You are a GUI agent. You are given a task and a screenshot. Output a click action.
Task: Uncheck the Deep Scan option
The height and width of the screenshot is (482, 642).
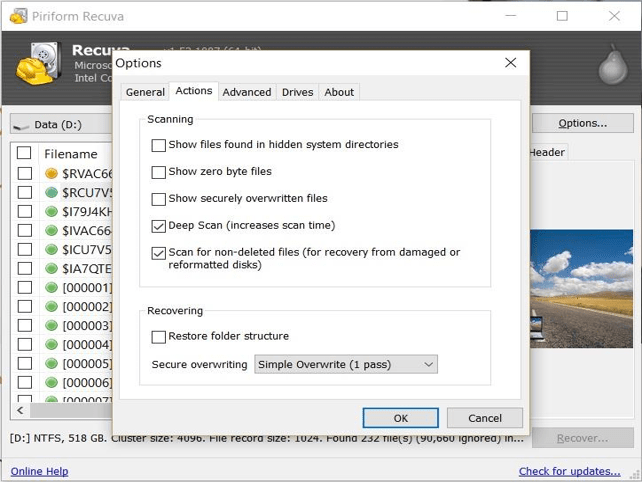[x=158, y=226]
